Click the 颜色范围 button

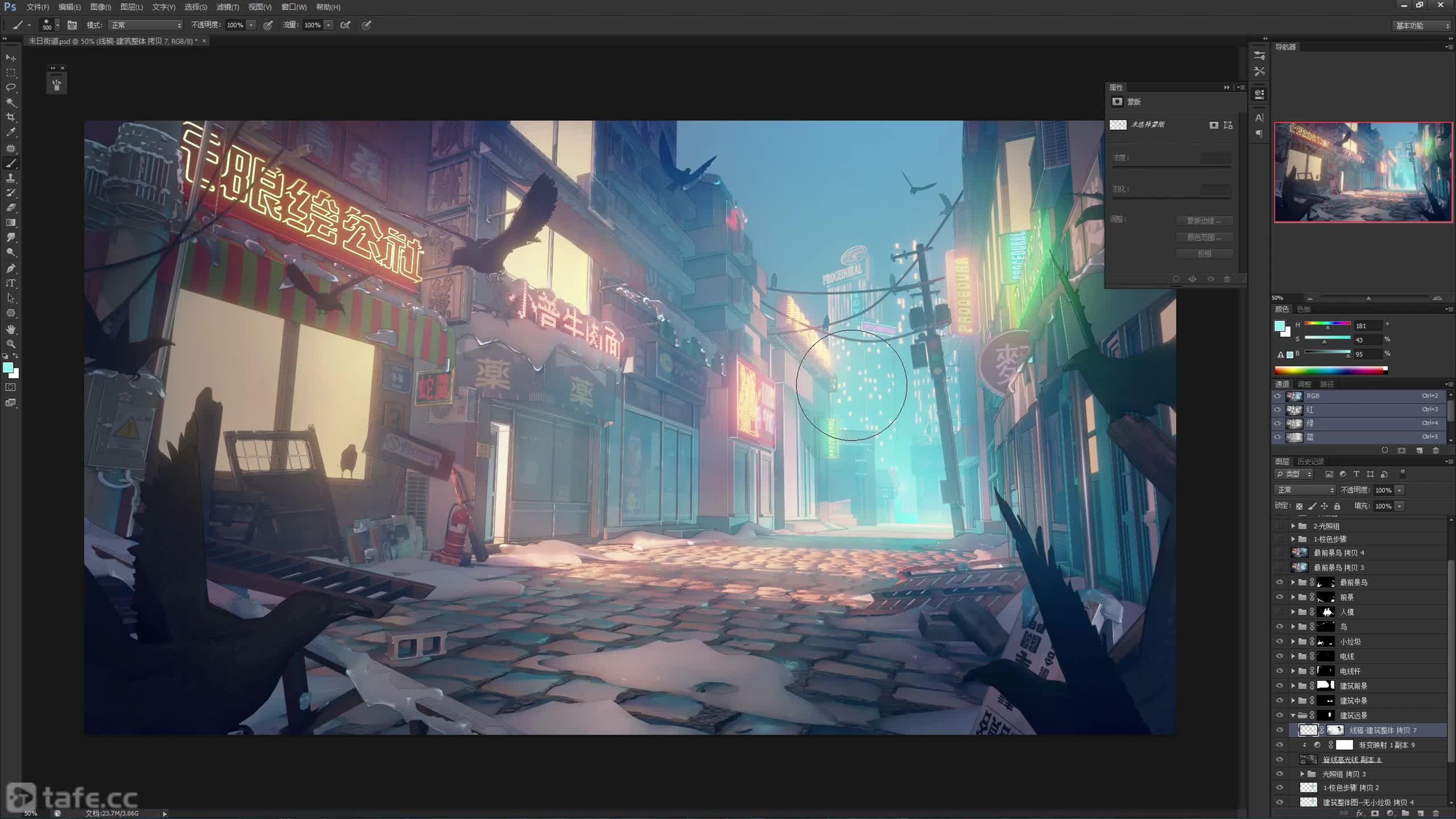[1204, 237]
